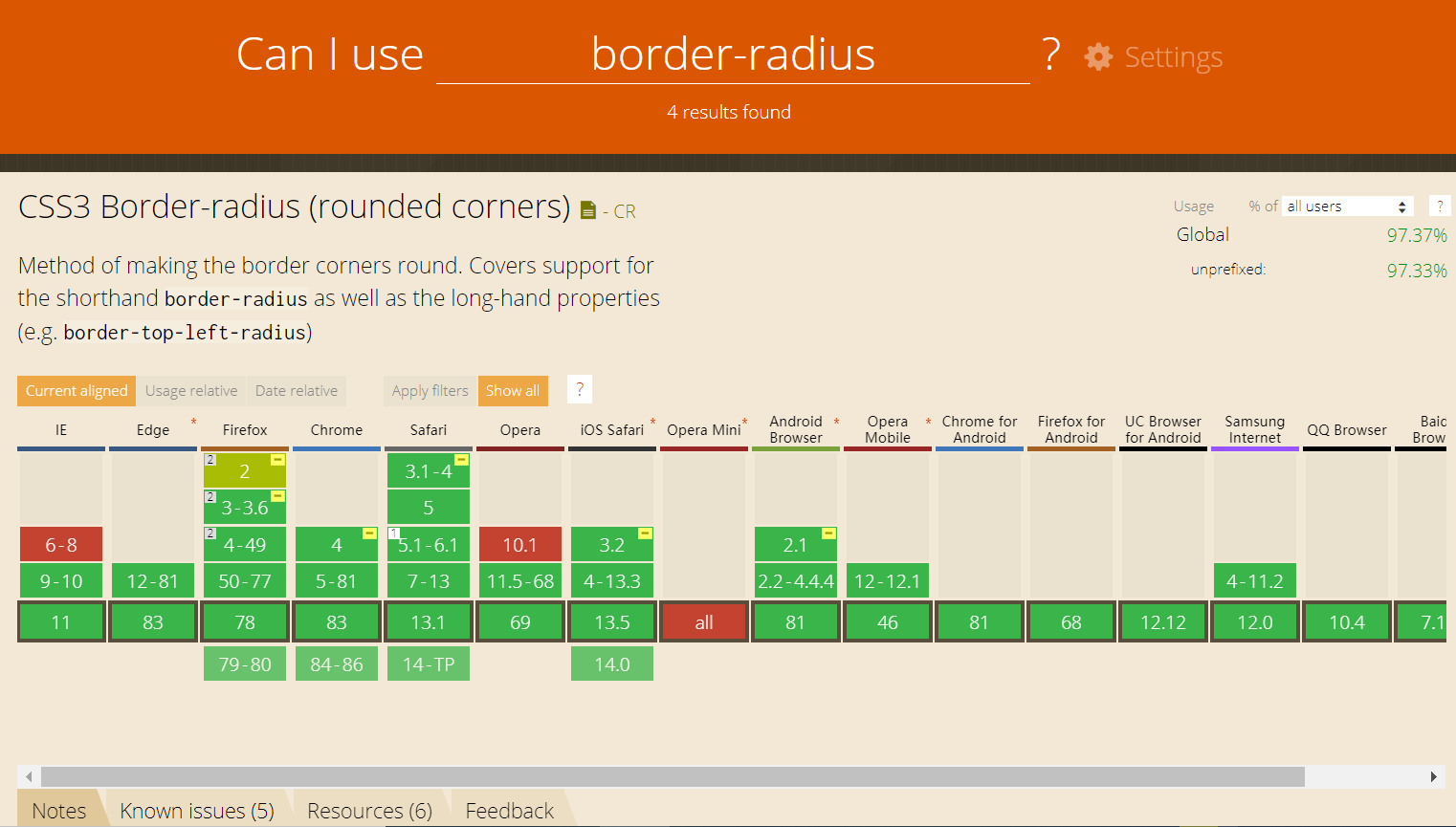Select the current IE 11 cell
The width and height of the screenshot is (1456, 827).
(61, 622)
